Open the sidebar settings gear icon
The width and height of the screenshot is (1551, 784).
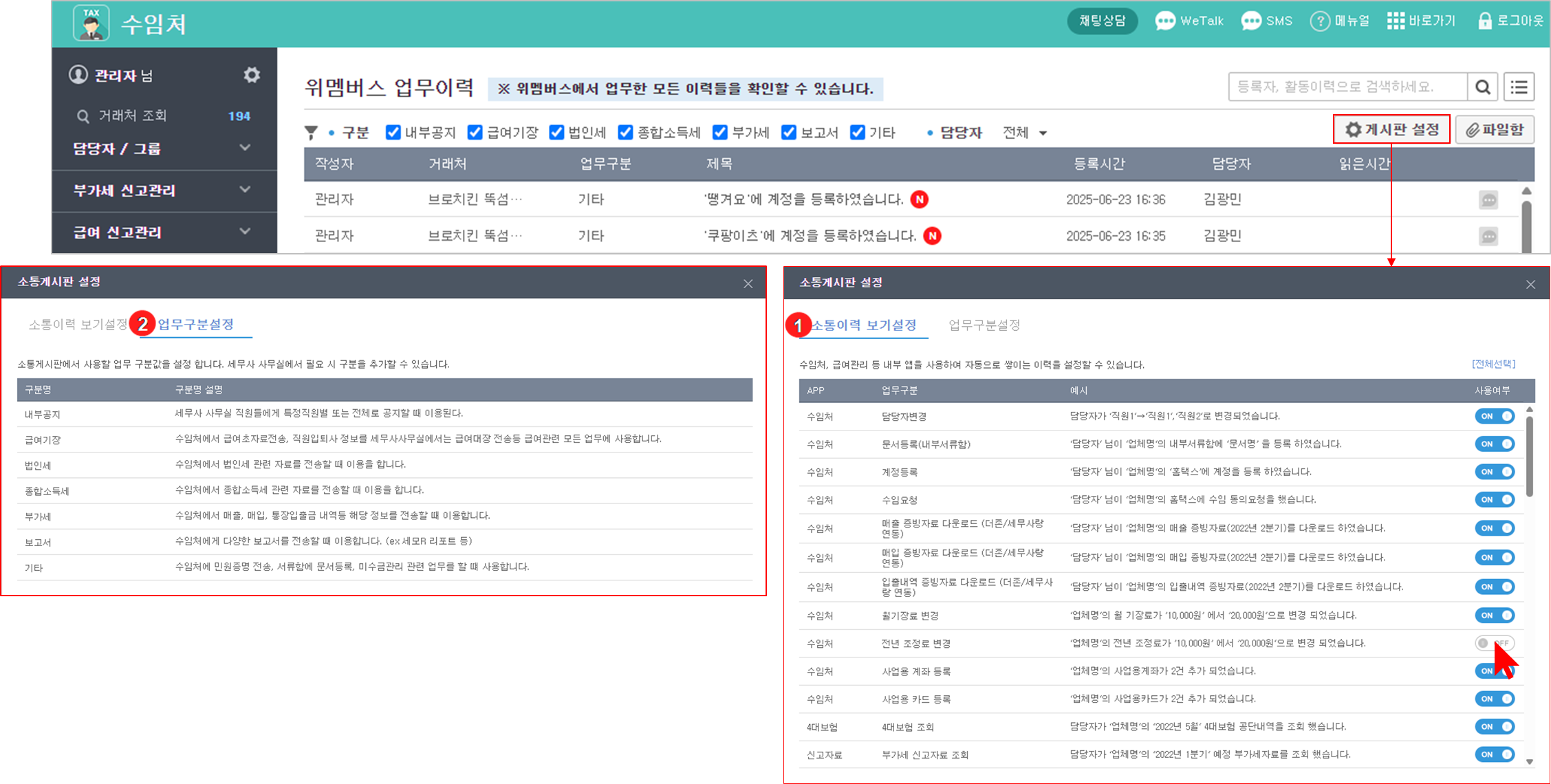click(x=252, y=75)
